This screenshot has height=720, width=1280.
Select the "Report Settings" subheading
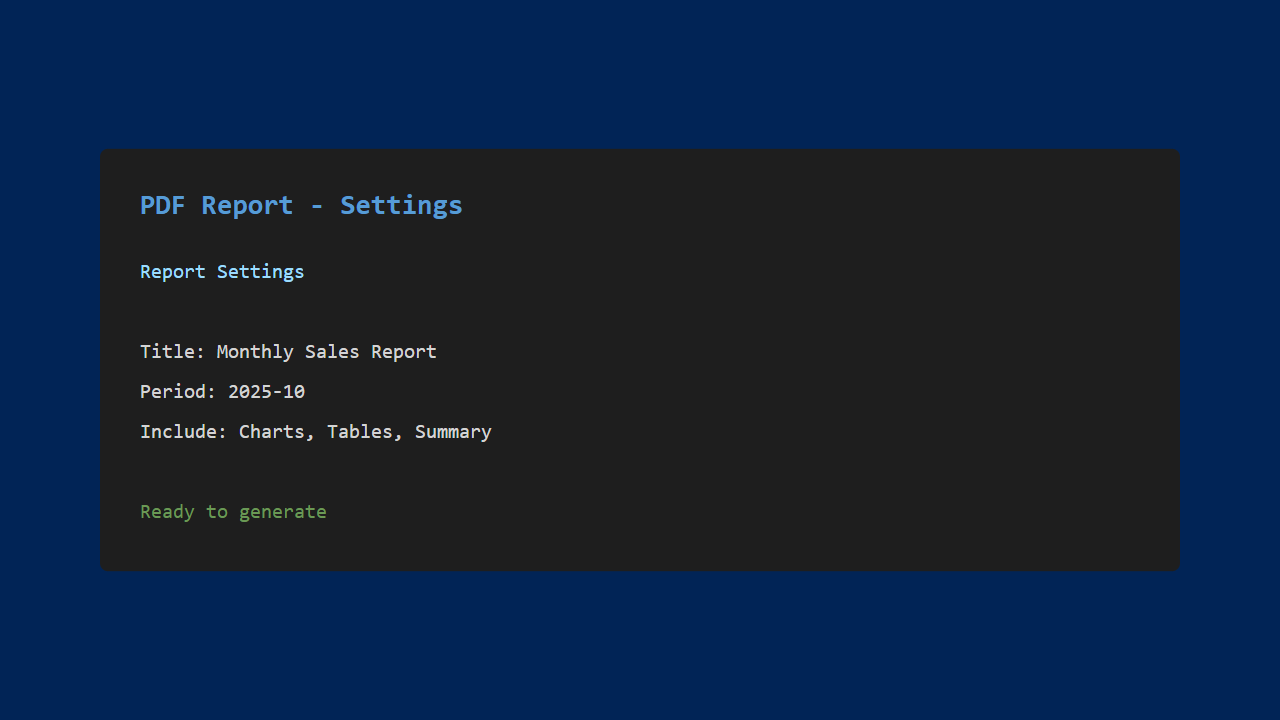222,272
